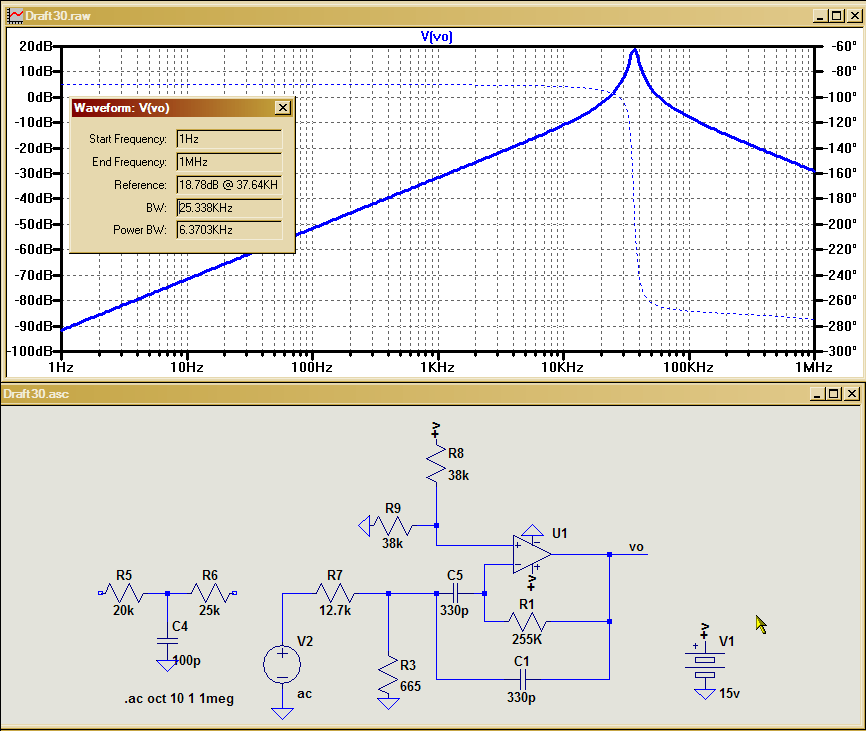The height and width of the screenshot is (731, 866).
Task: Click the 330p value under C5
Action: (x=455, y=611)
